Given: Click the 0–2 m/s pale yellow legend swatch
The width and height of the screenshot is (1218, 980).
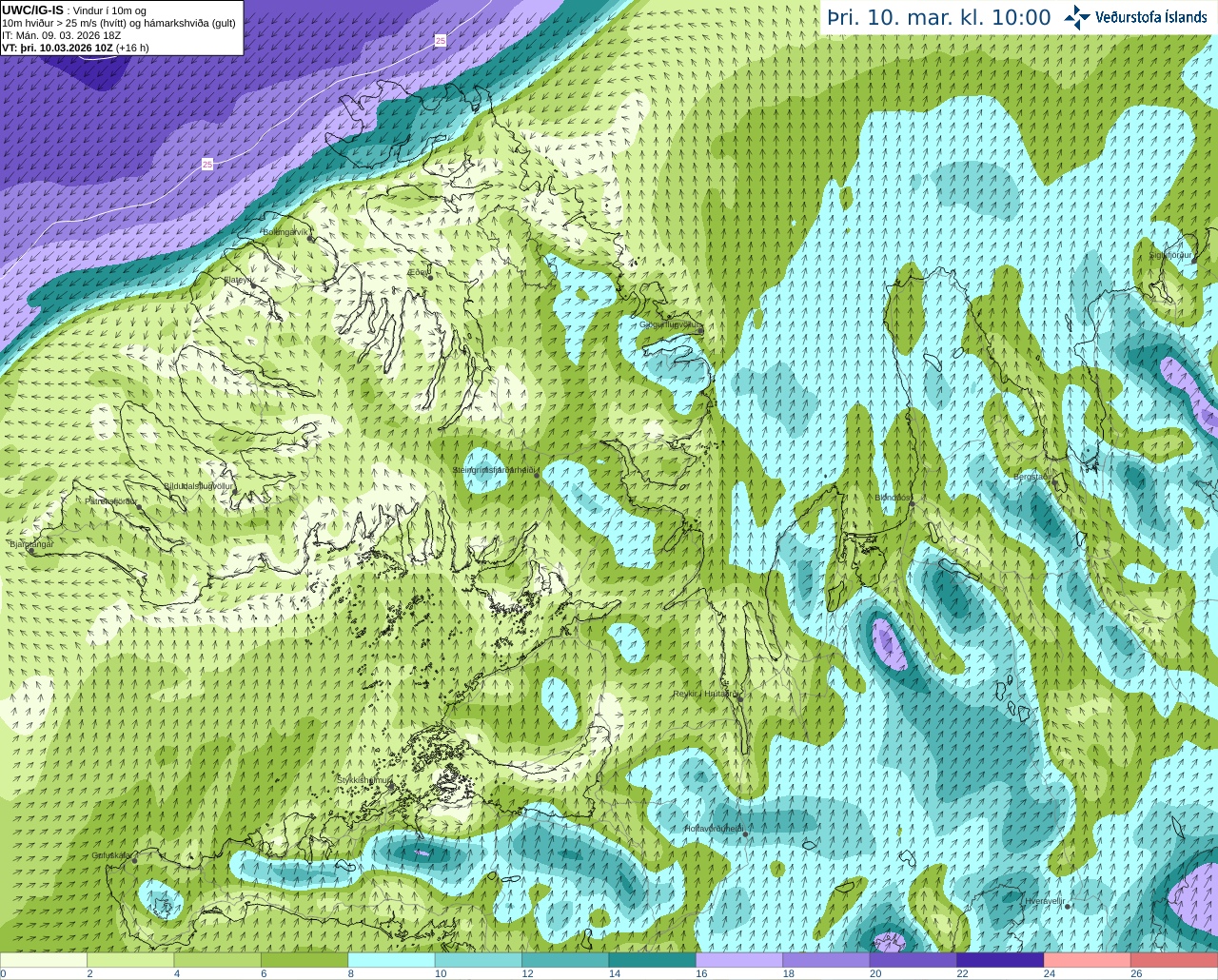Looking at the screenshot, I should [44, 960].
